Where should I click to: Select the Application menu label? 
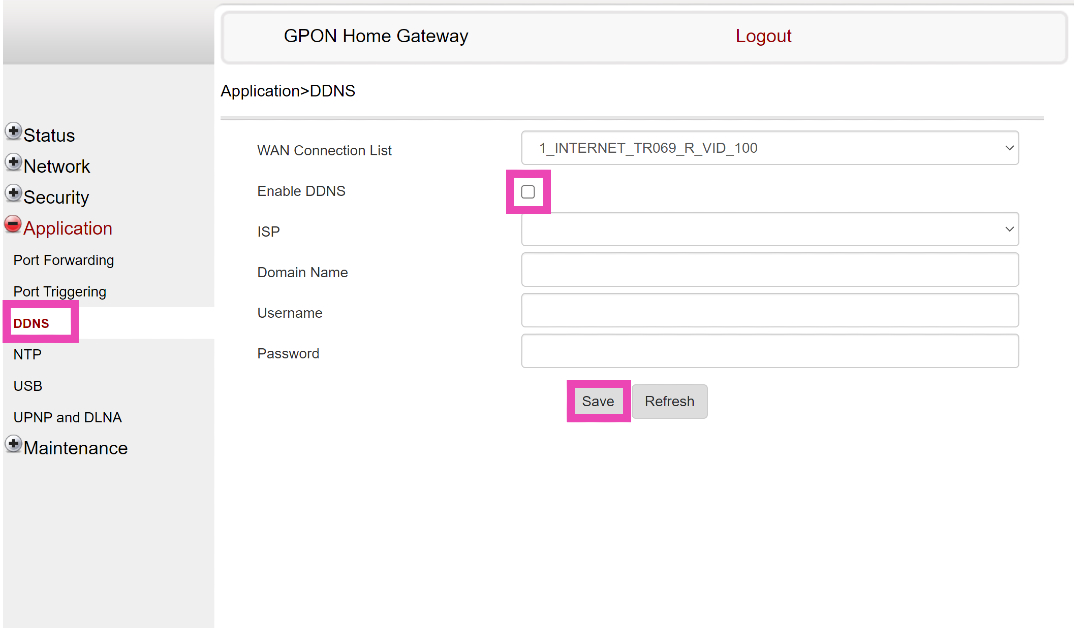click(x=68, y=229)
